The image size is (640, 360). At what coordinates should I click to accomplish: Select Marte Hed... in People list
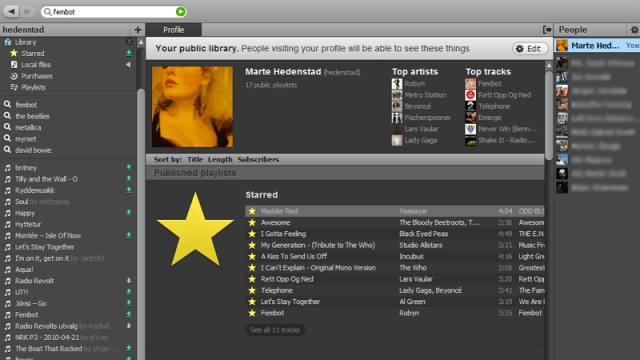[597, 46]
